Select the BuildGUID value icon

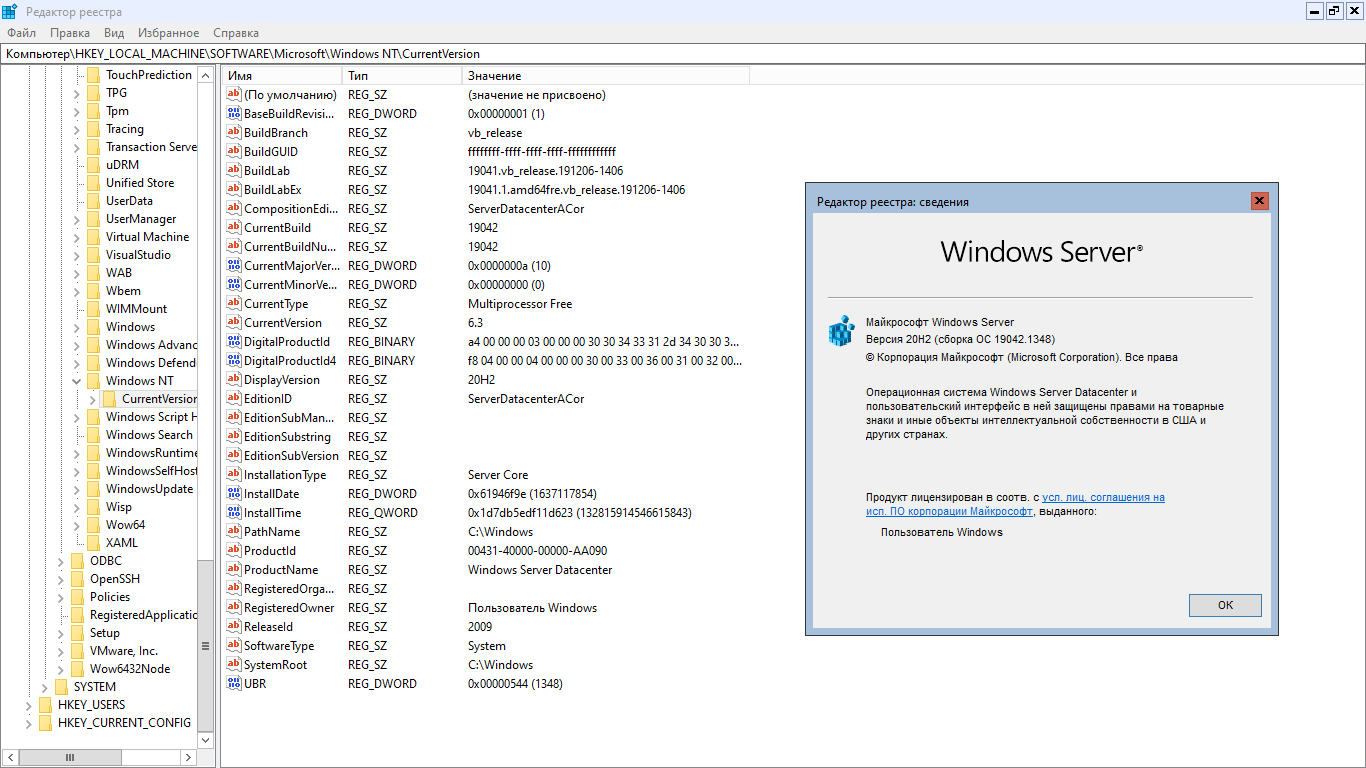(234, 152)
